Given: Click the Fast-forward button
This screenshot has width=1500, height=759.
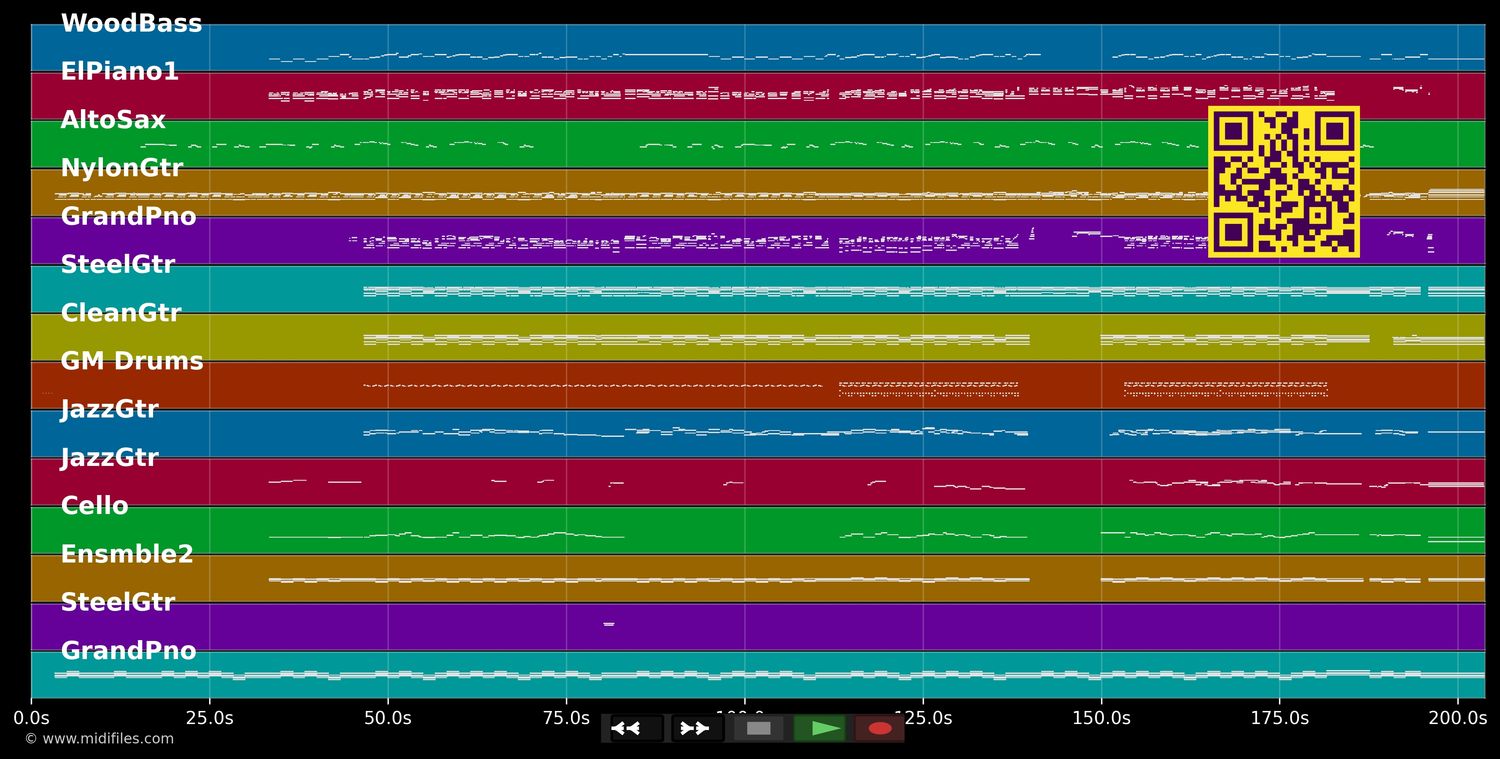Looking at the screenshot, I should point(697,728).
